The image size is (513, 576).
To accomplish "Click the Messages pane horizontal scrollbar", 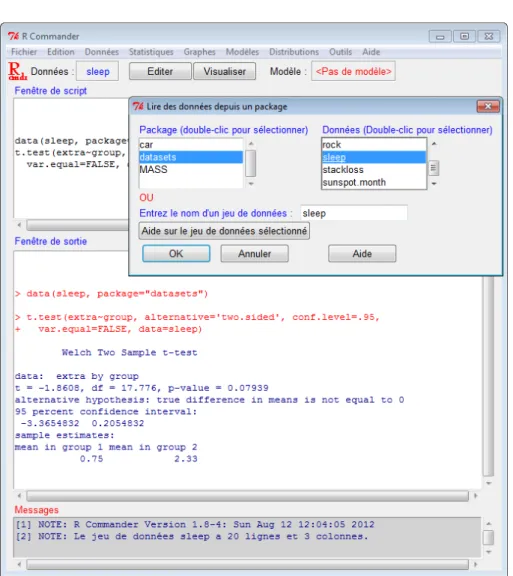I will [247, 564].
